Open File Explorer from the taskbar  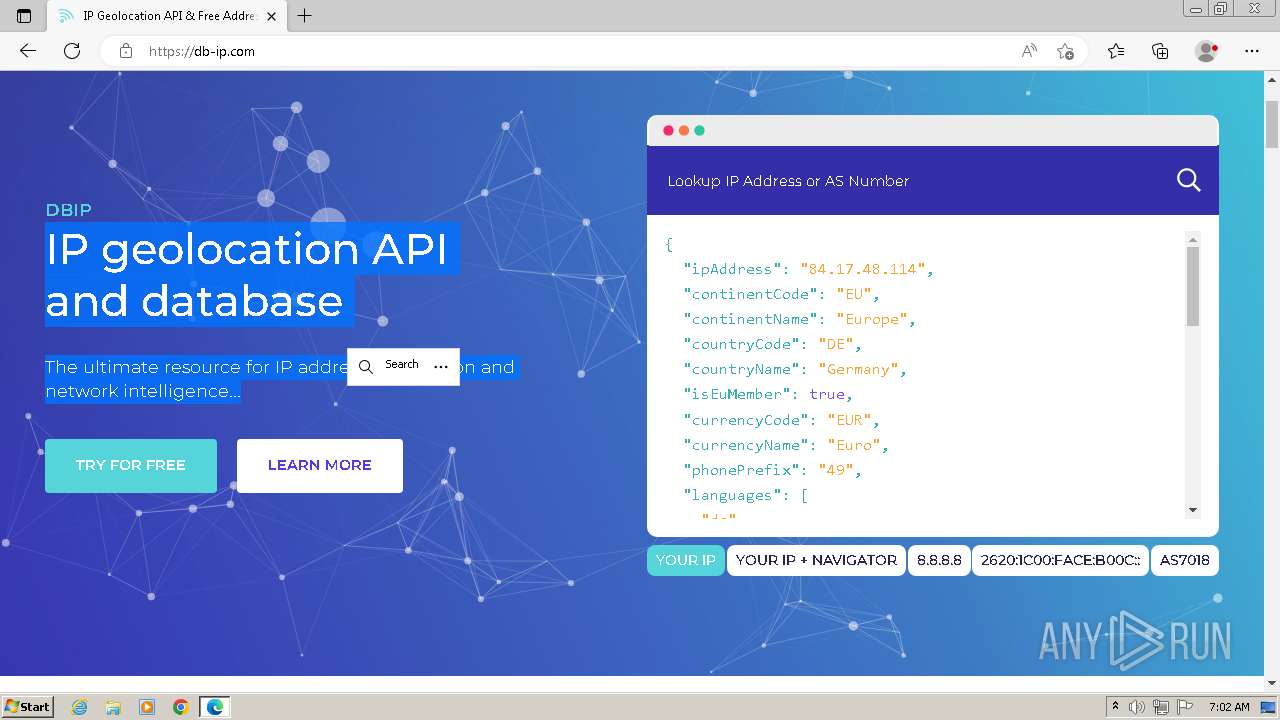click(x=113, y=707)
